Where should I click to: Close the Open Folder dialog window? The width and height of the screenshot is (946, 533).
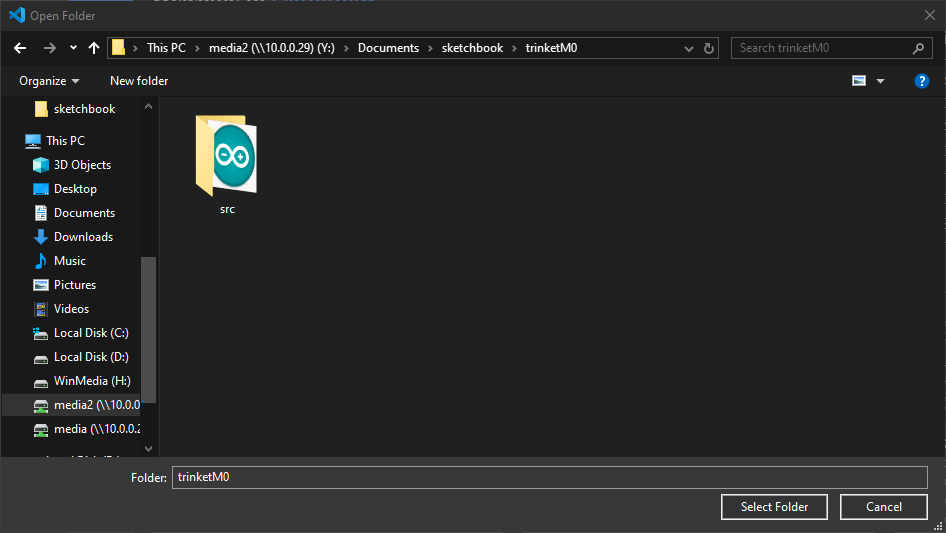pyautogui.click(x=930, y=15)
